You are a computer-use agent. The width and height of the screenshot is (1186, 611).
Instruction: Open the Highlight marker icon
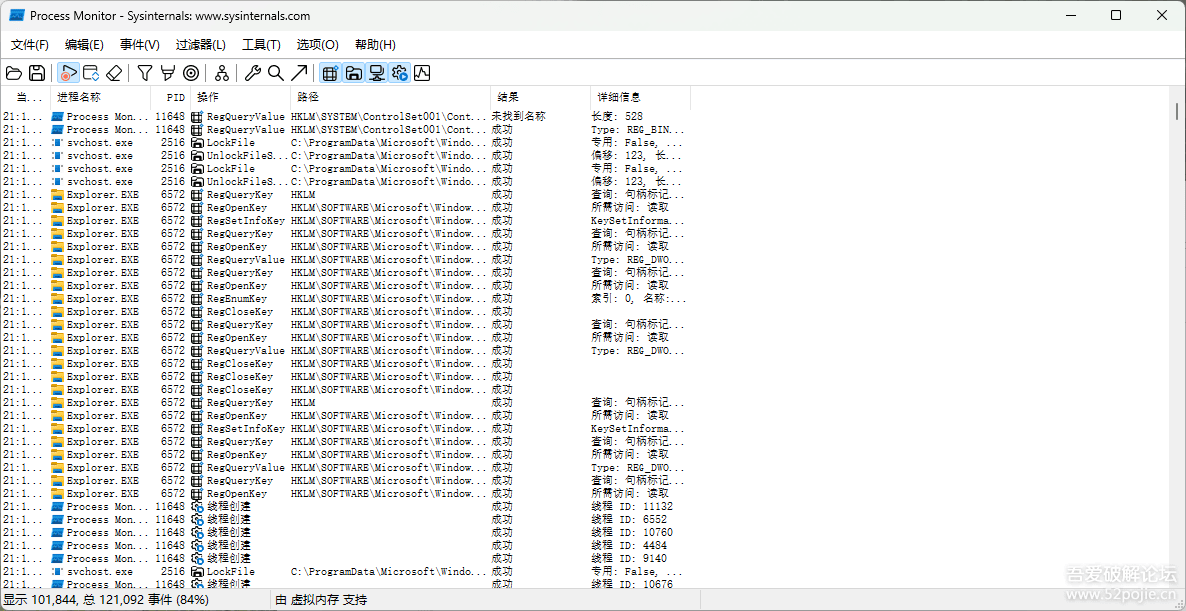(x=168, y=73)
